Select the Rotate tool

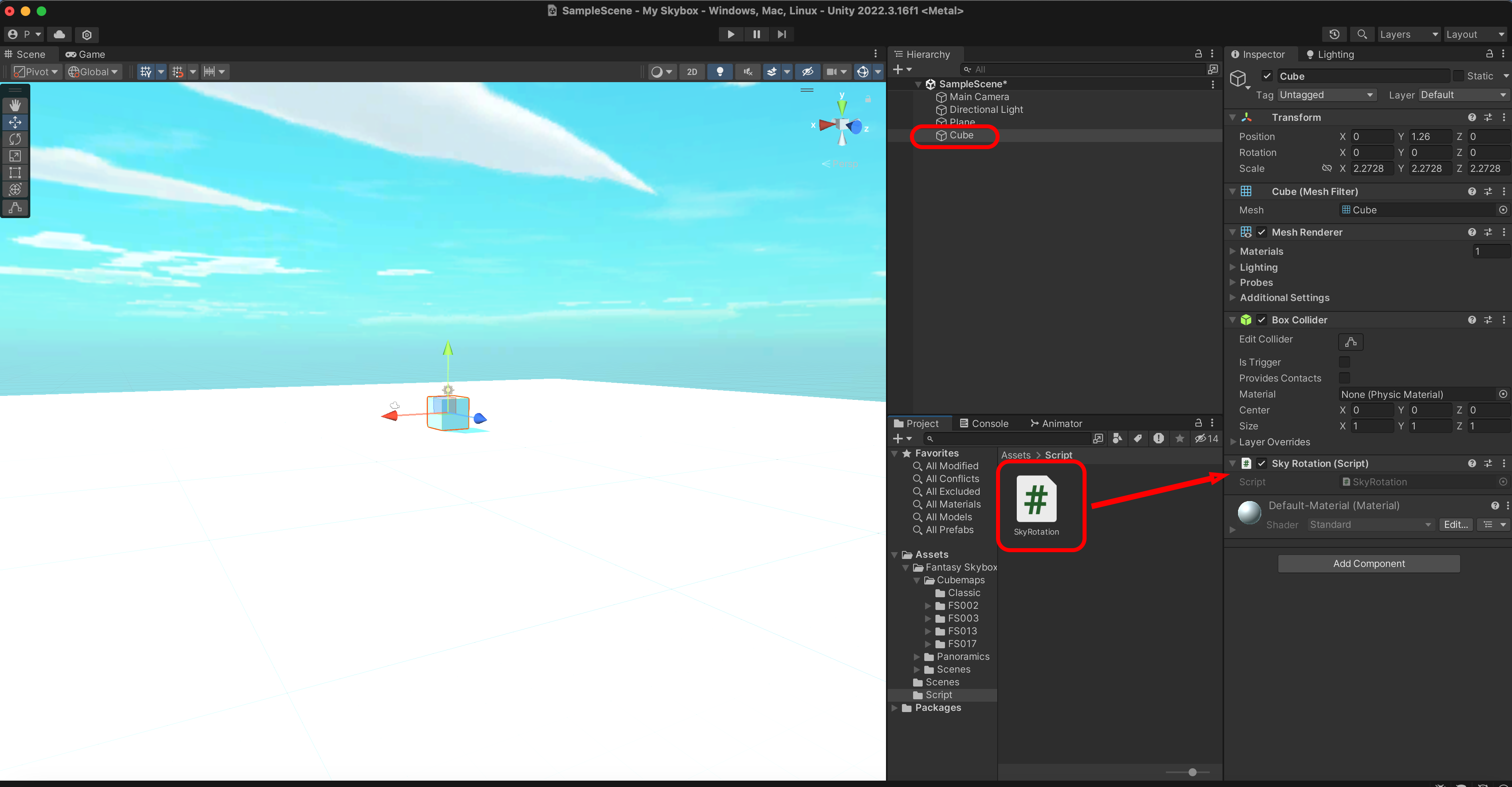pyautogui.click(x=15, y=139)
